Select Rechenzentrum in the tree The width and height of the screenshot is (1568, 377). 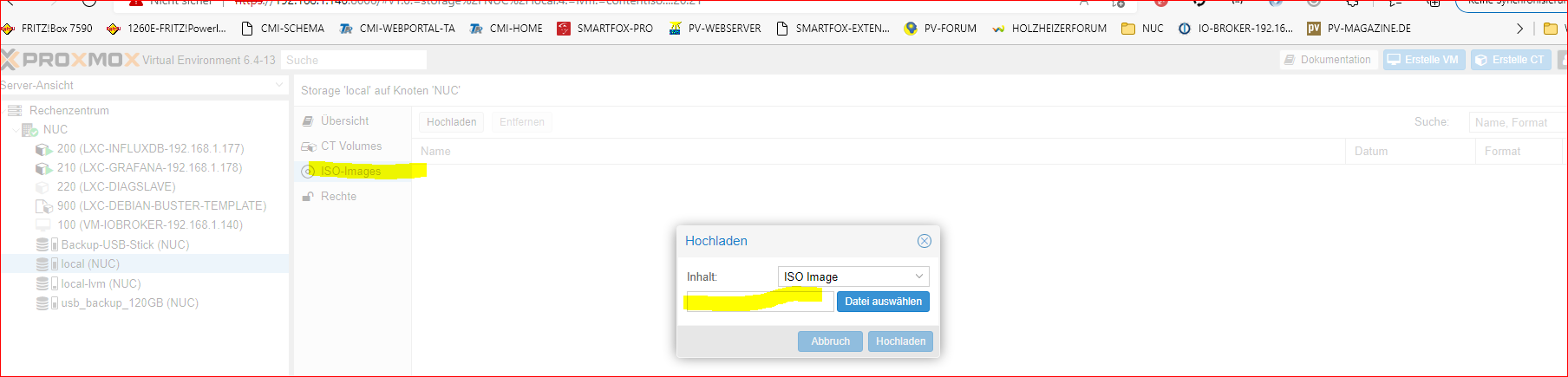(x=69, y=110)
